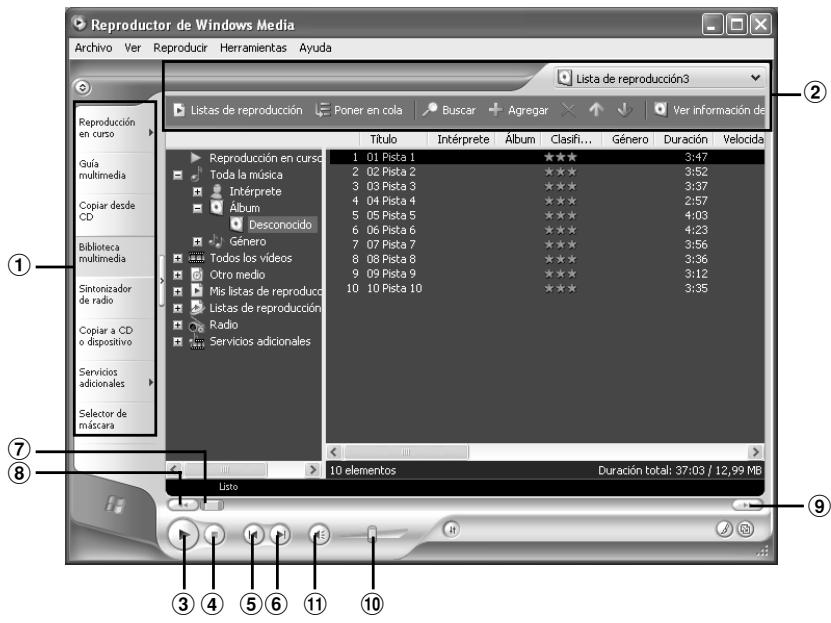Open the Ayuda menu
The image size is (831, 623).
click(315, 48)
